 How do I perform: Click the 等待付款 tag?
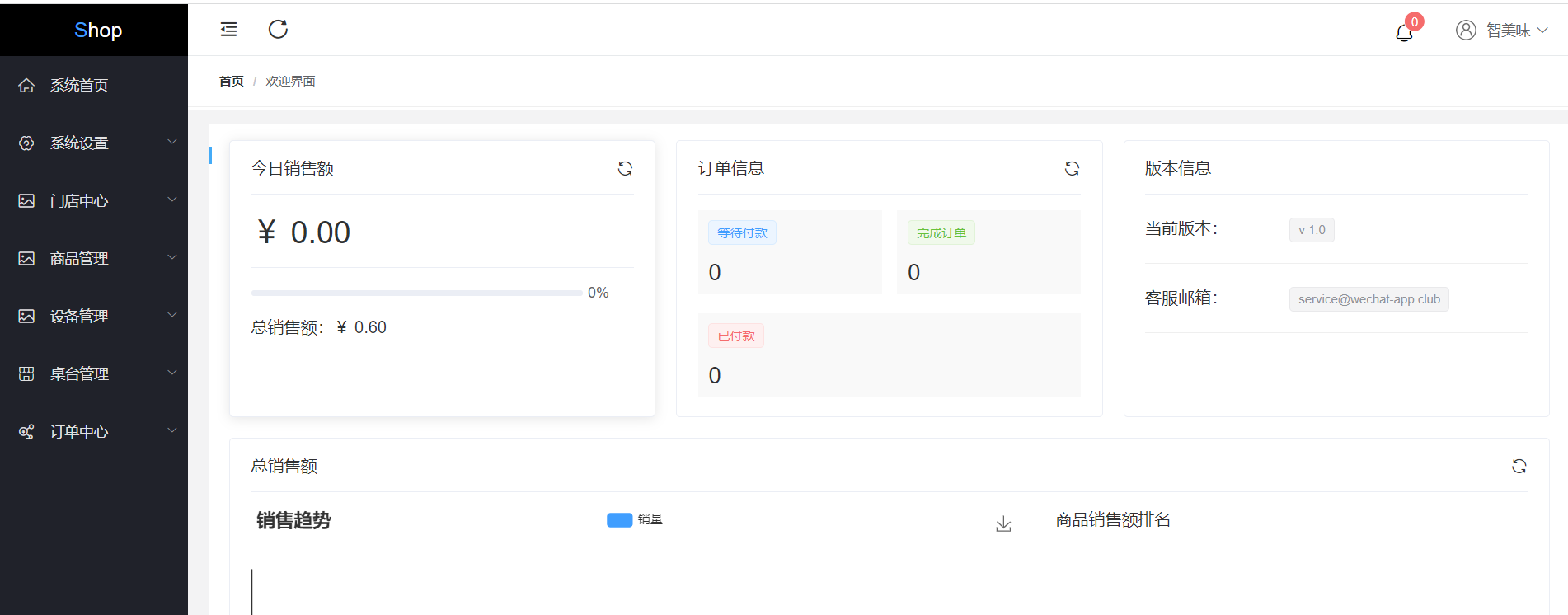[x=742, y=233]
